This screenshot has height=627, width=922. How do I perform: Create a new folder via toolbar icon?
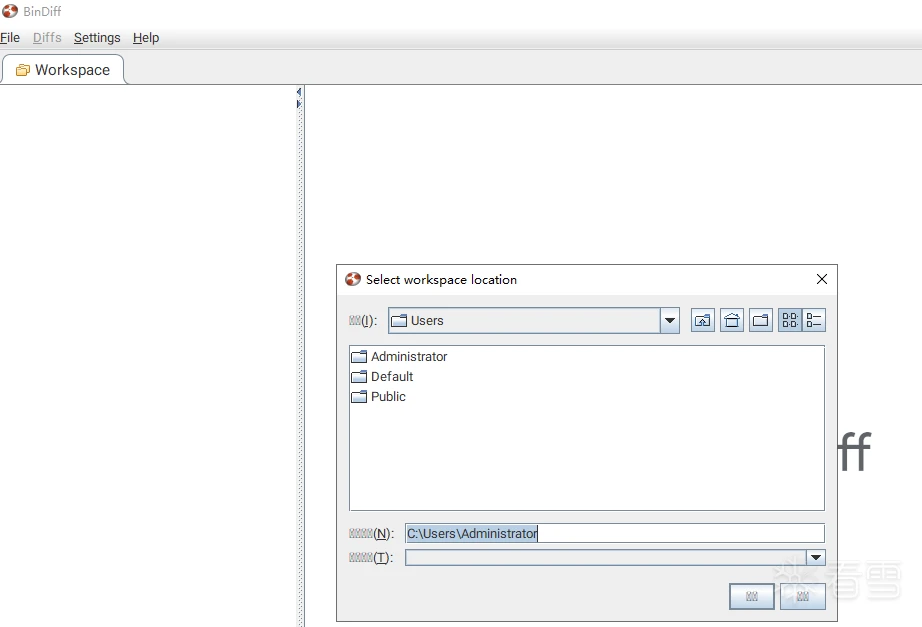pos(761,321)
